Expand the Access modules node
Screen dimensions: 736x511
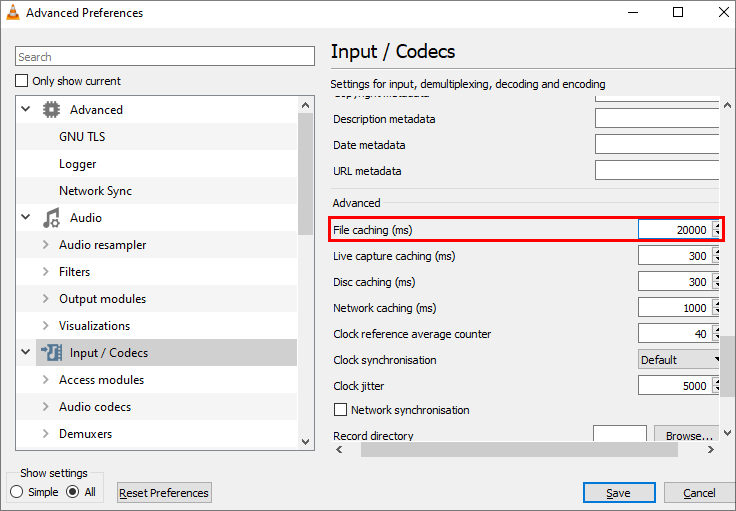(45, 380)
